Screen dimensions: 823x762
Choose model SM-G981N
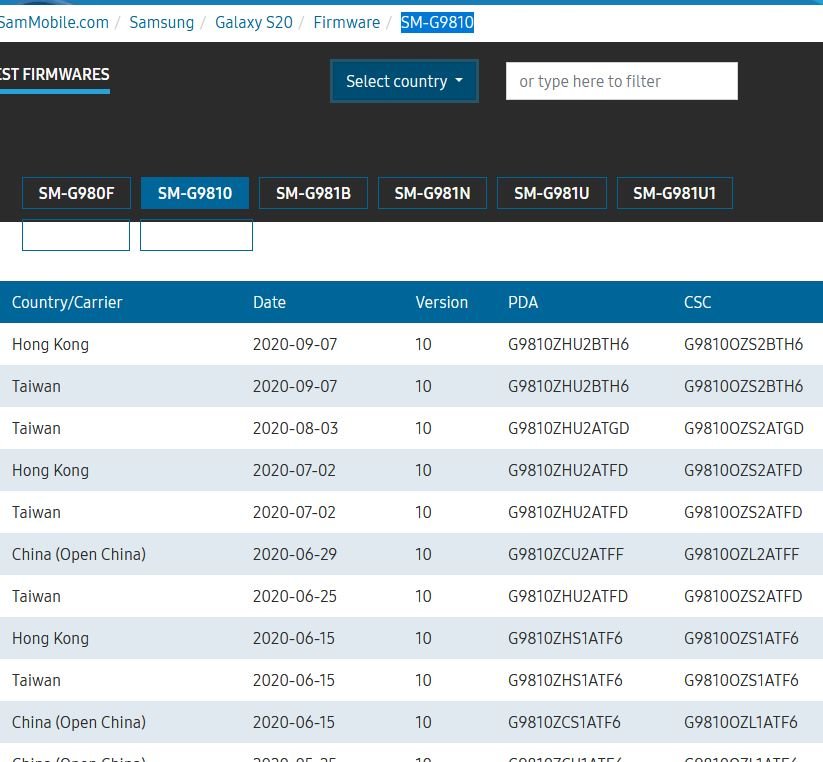[432, 193]
